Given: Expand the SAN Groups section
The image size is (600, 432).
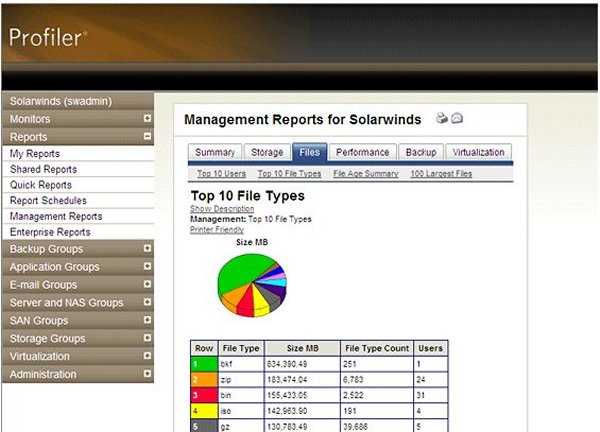Looking at the screenshot, I should tap(147, 320).
